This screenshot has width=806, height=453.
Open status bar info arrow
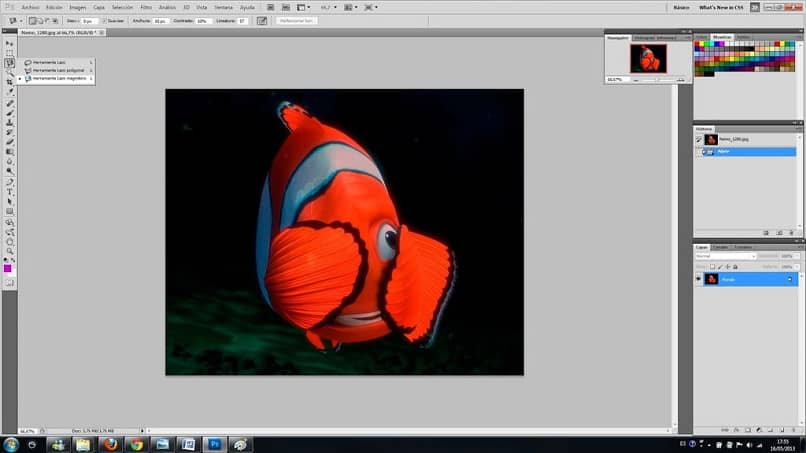(142, 431)
